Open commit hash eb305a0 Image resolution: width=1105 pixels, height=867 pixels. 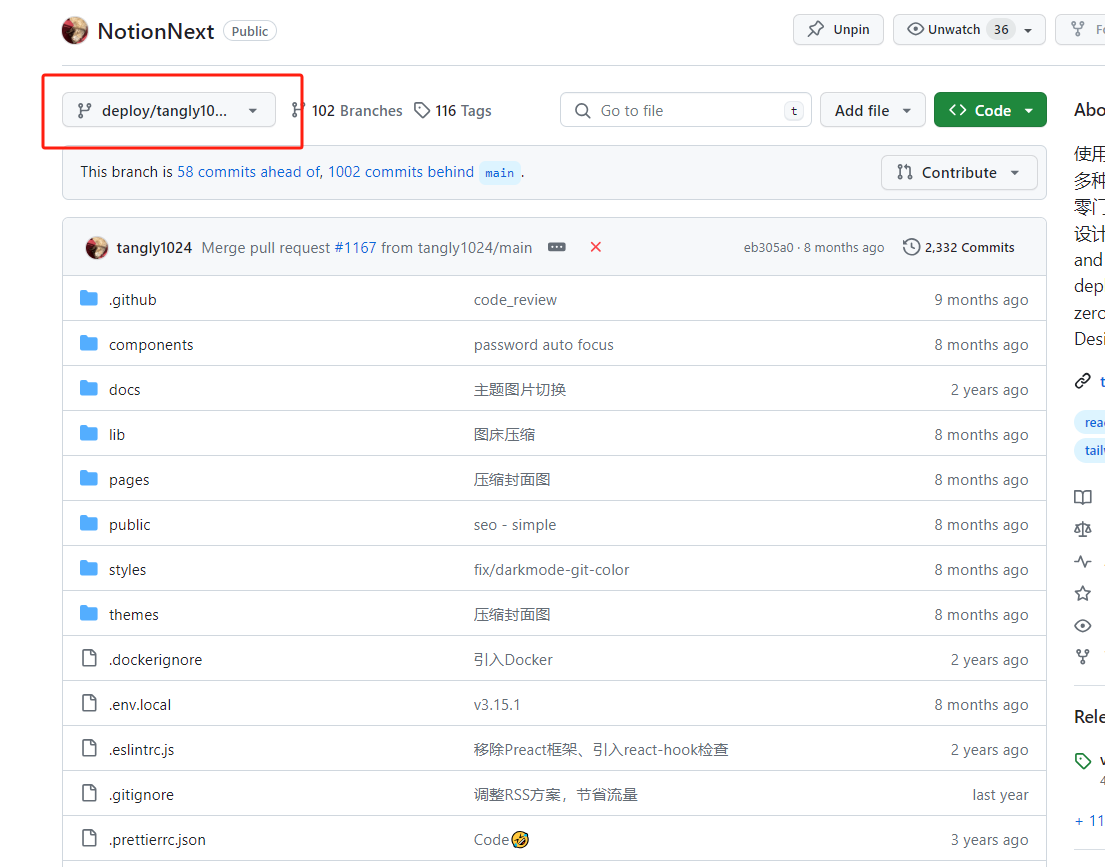point(768,247)
